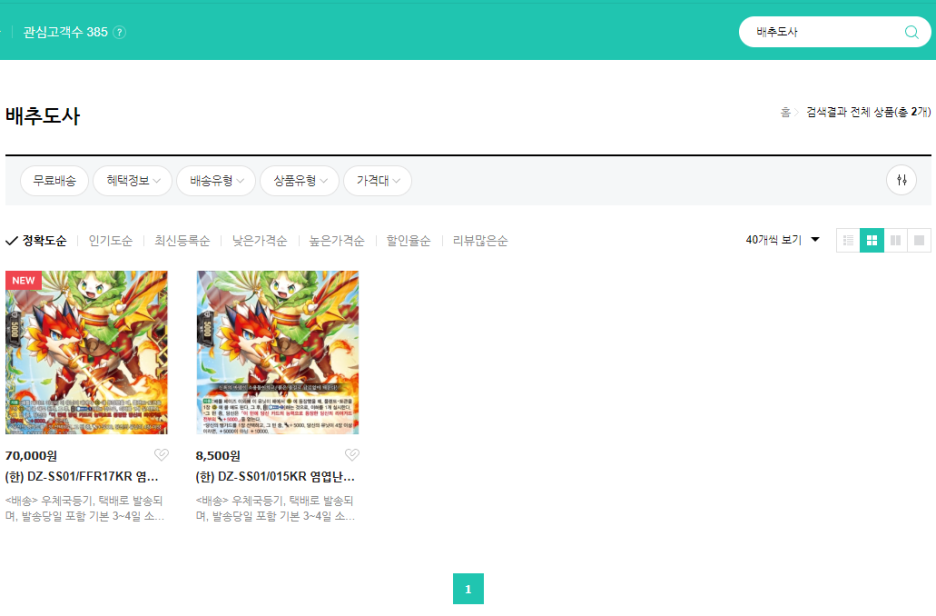Open product title DZ-SS01/FFR17KR
The image size is (936, 616).
pyautogui.click(x=82, y=476)
